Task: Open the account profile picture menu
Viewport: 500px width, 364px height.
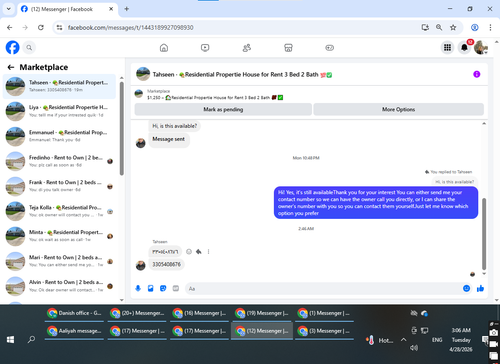Action: pos(481,48)
